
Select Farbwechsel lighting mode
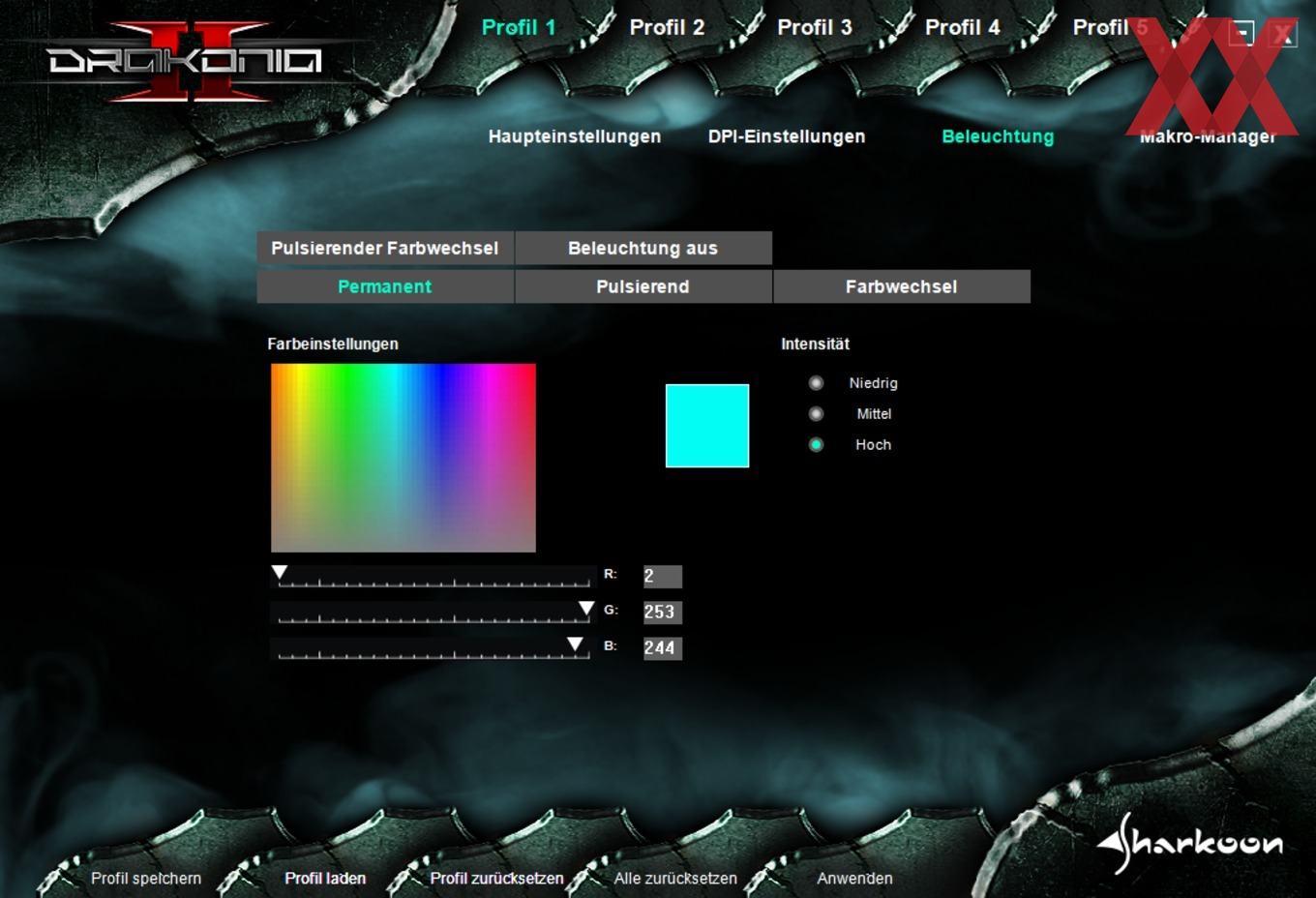coord(902,286)
